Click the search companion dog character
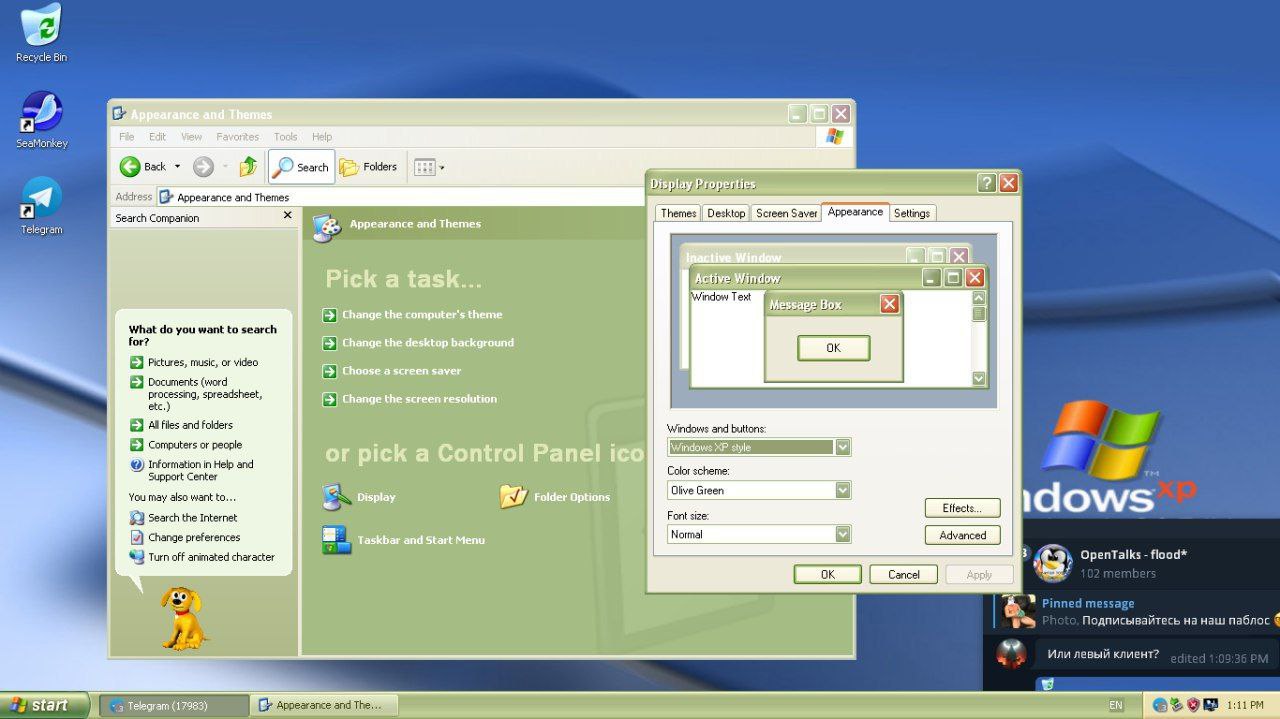The height and width of the screenshot is (719, 1280). click(184, 618)
